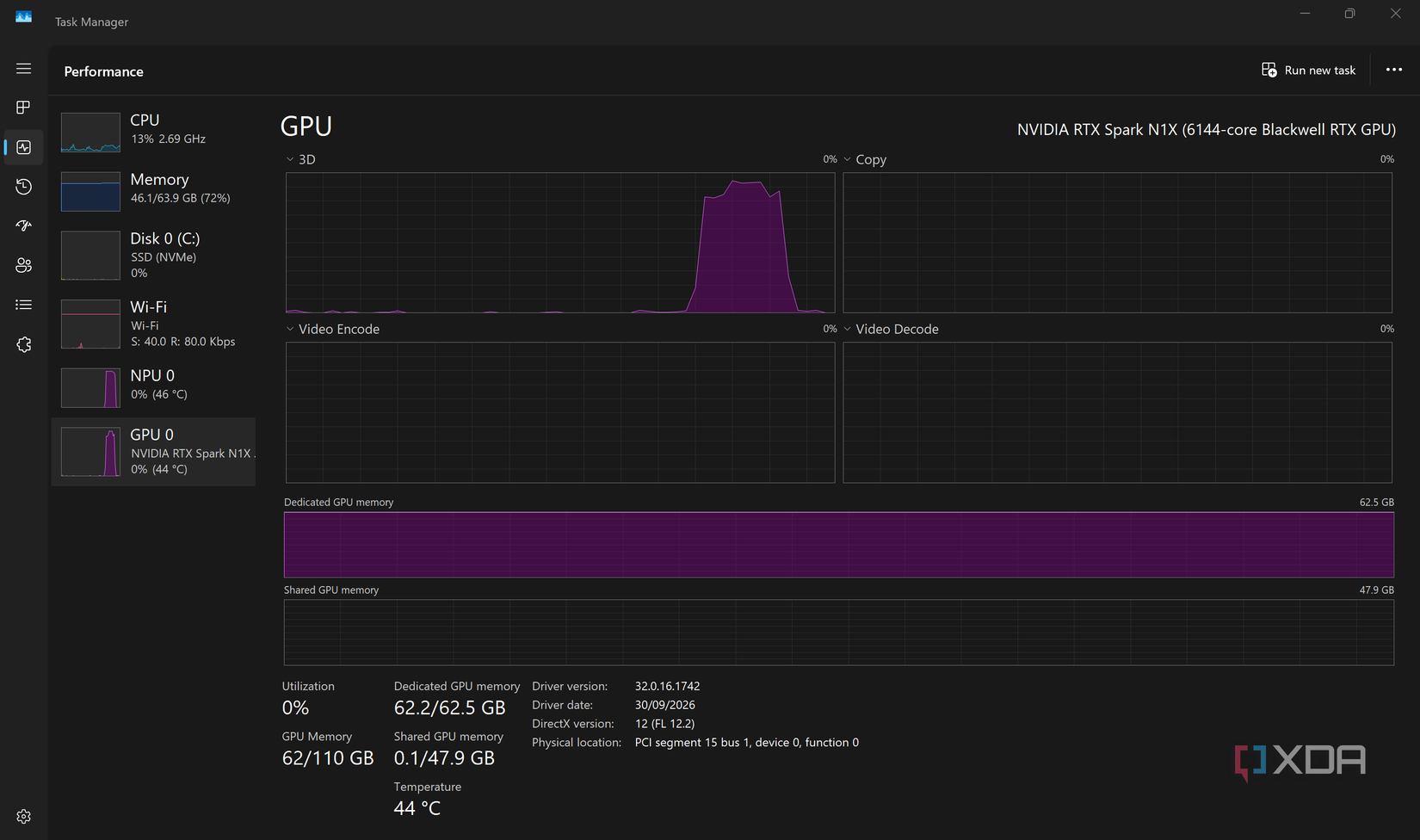The width and height of the screenshot is (1420, 840).
Task: Click the CPU usage thumbnail graph
Action: click(x=90, y=133)
